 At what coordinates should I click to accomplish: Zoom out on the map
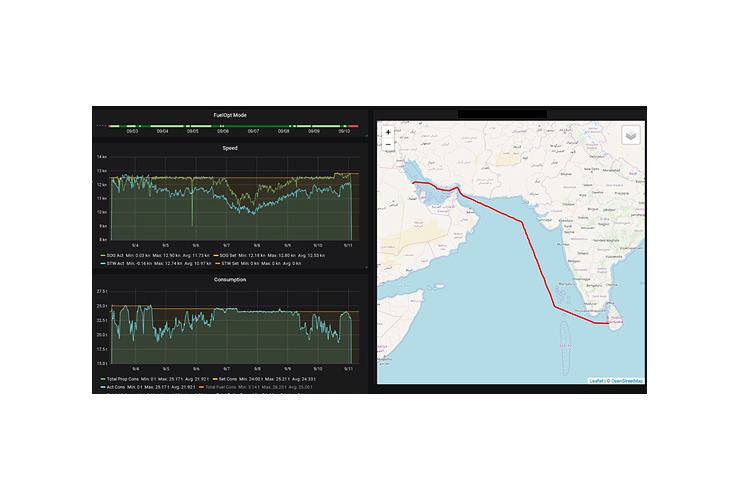click(388, 145)
